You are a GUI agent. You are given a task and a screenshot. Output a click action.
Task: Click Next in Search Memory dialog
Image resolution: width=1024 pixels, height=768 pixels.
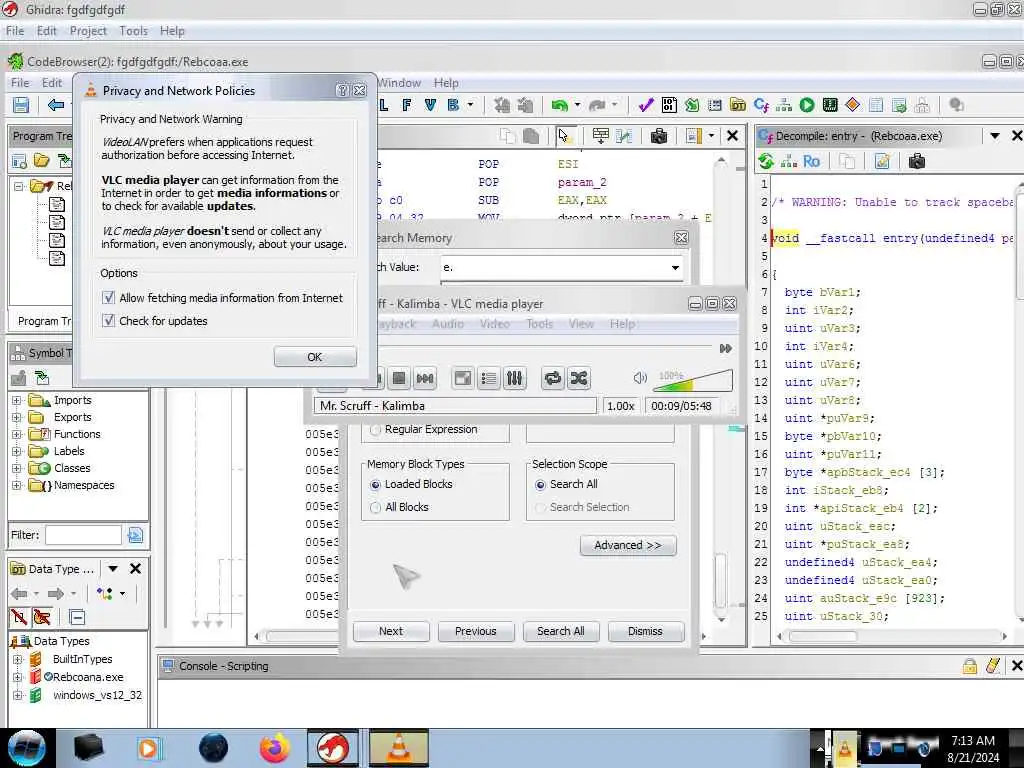tap(391, 632)
